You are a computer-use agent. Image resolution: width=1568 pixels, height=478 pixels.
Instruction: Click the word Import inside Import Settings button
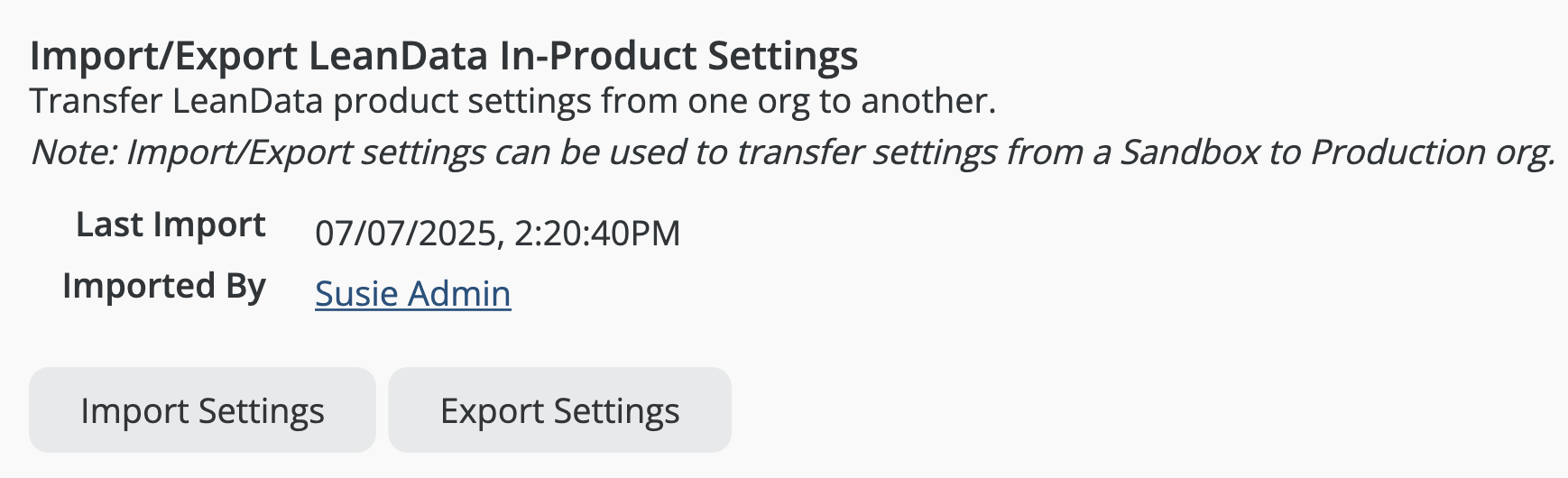134,411
